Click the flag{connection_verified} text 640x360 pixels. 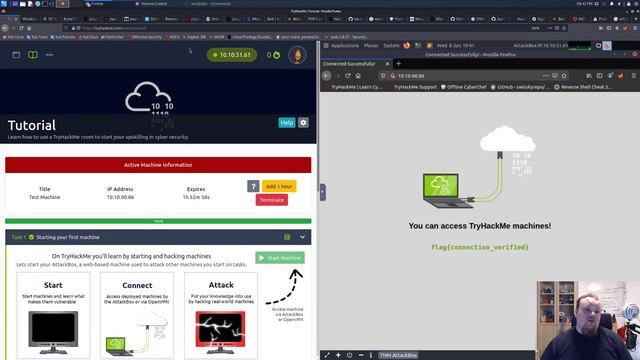pos(480,247)
